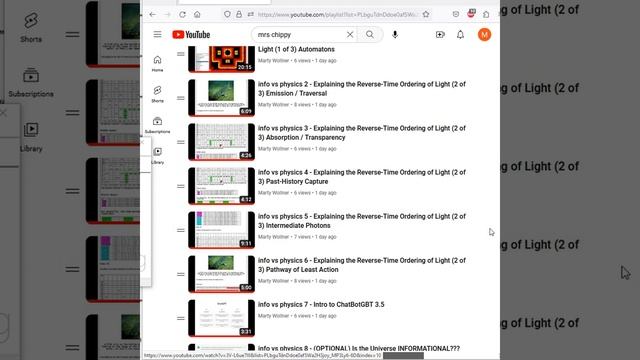
Task: Open YouTube hamburger guide menu
Action: (158, 34)
